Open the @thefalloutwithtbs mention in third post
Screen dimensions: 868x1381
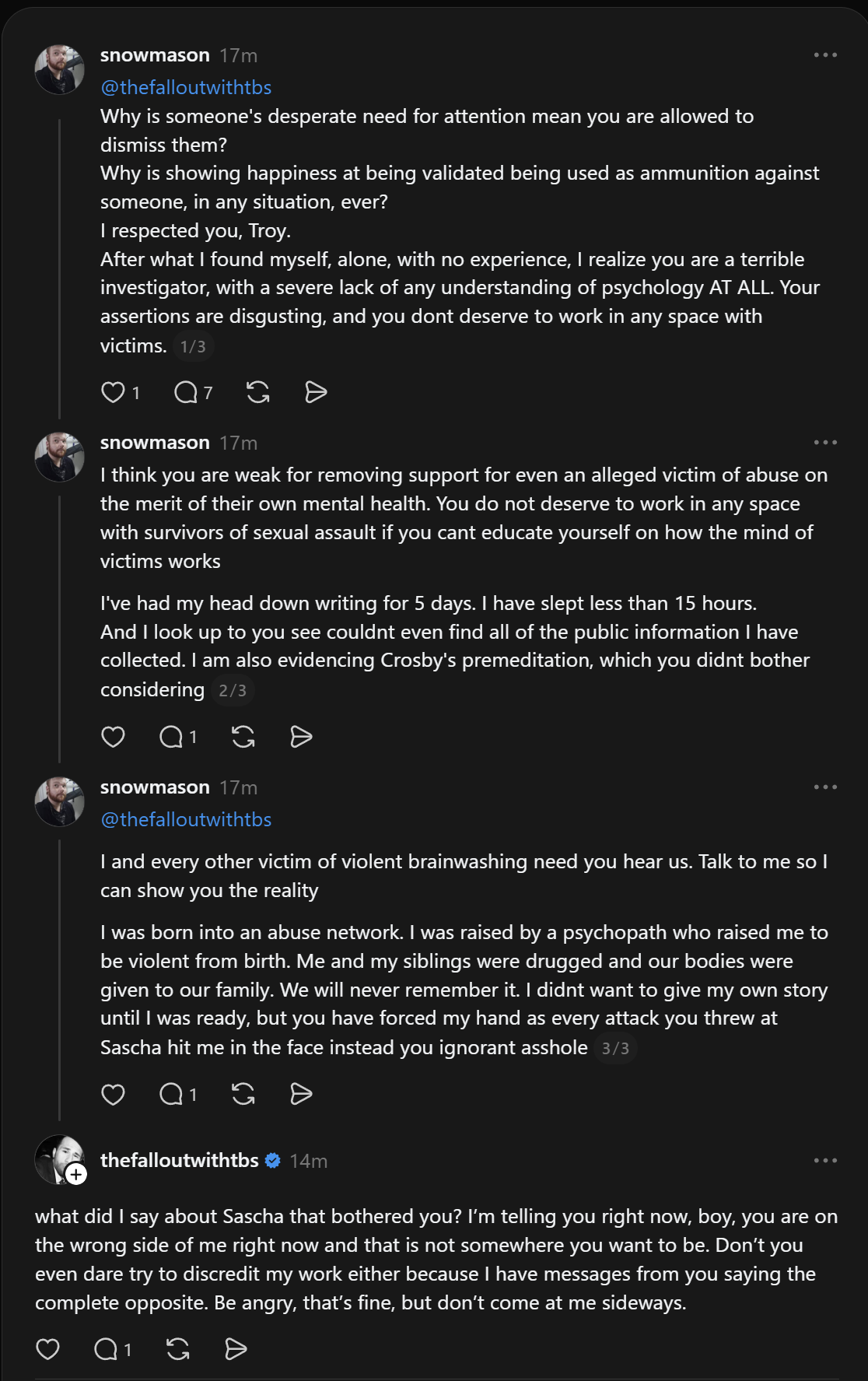click(186, 819)
